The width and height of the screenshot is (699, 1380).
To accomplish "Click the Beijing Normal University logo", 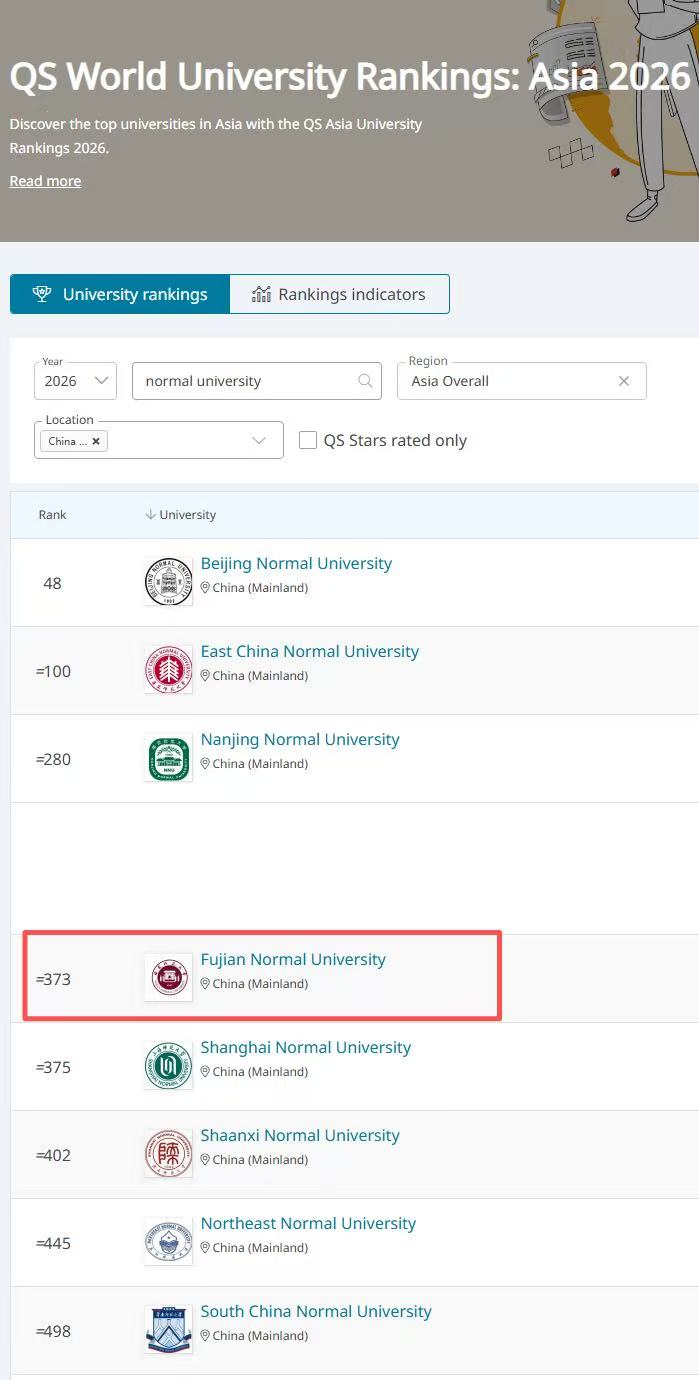I will point(168,581).
